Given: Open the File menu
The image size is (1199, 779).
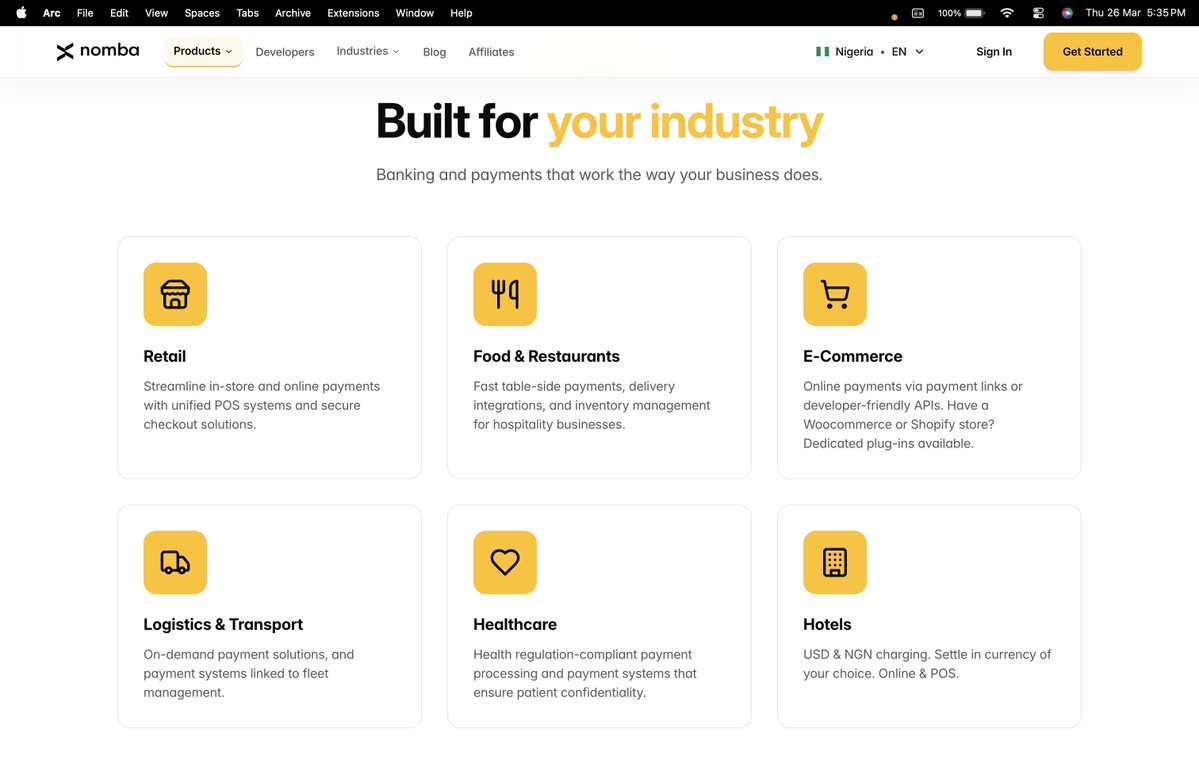Looking at the screenshot, I should coord(85,13).
